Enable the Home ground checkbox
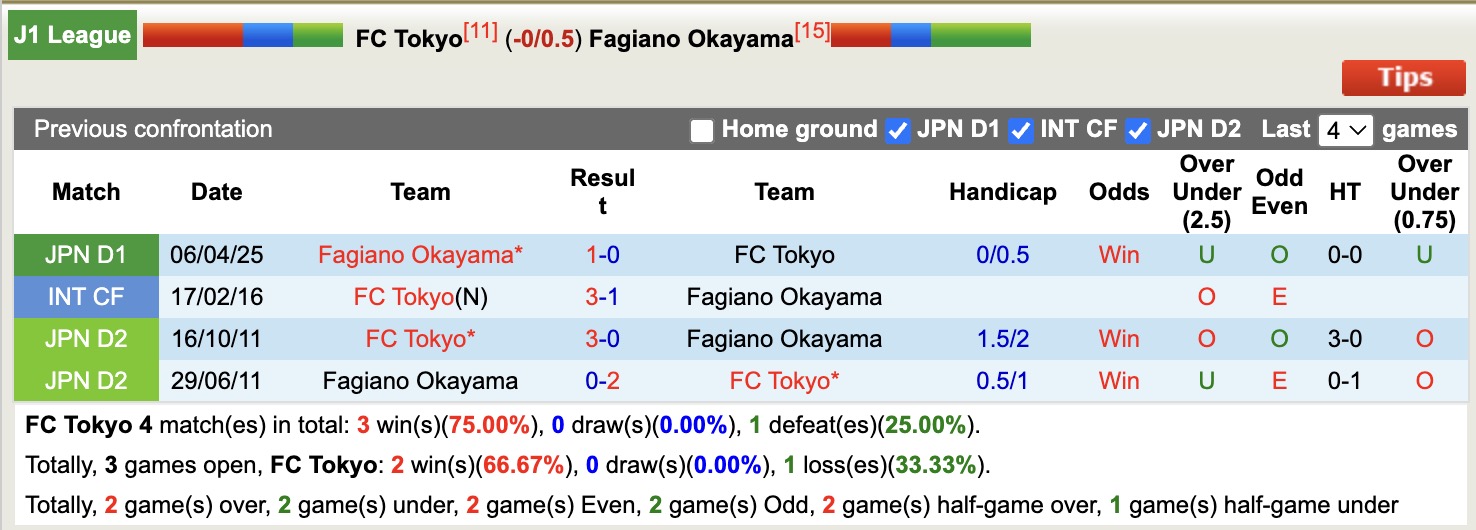Viewport: 1476px width, 530px height. [x=702, y=131]
